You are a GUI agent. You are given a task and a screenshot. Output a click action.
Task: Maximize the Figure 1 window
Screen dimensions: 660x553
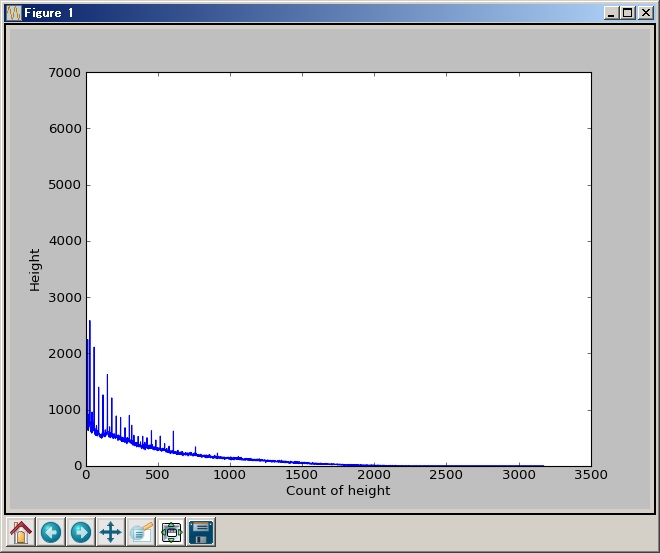[628, 13]
